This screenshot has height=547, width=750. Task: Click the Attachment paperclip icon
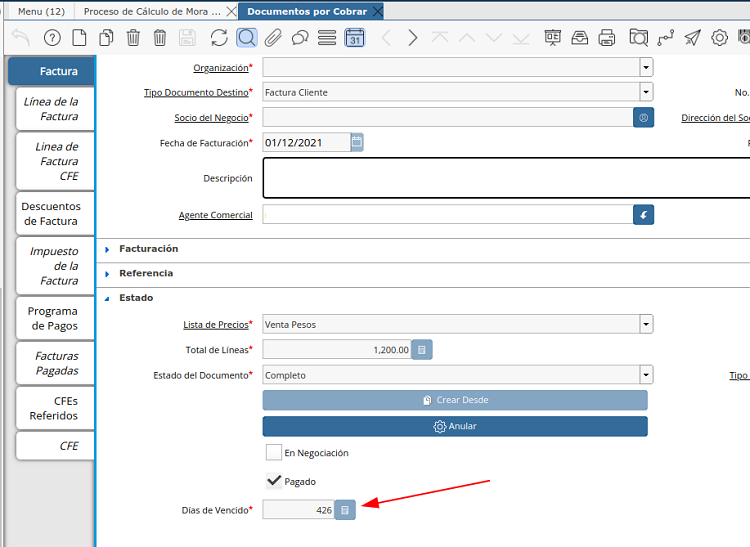[273, 38]
